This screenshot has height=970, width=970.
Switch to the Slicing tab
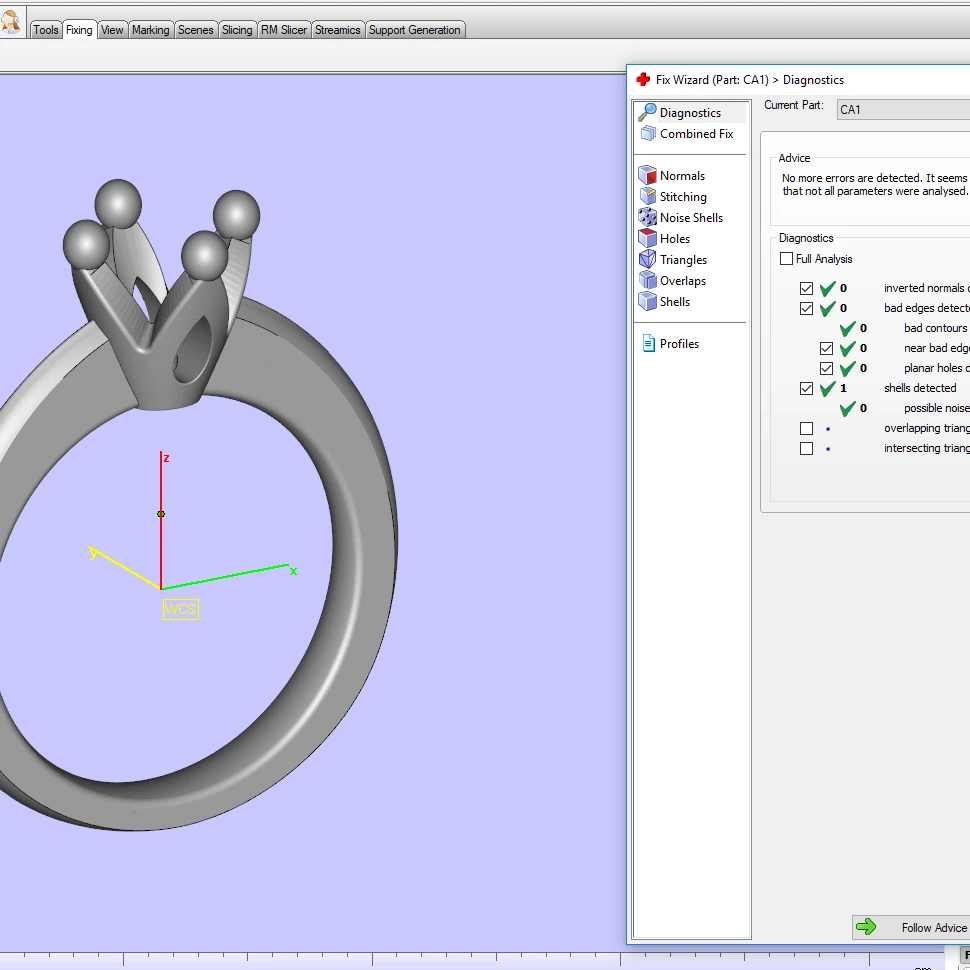237,29
